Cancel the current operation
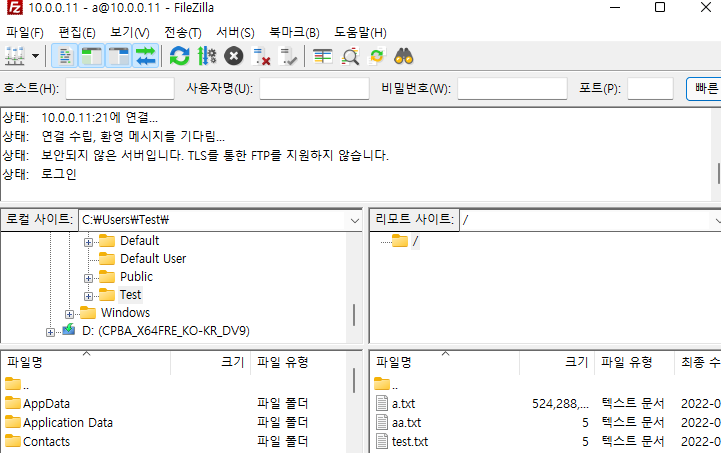 click(234, 56)
